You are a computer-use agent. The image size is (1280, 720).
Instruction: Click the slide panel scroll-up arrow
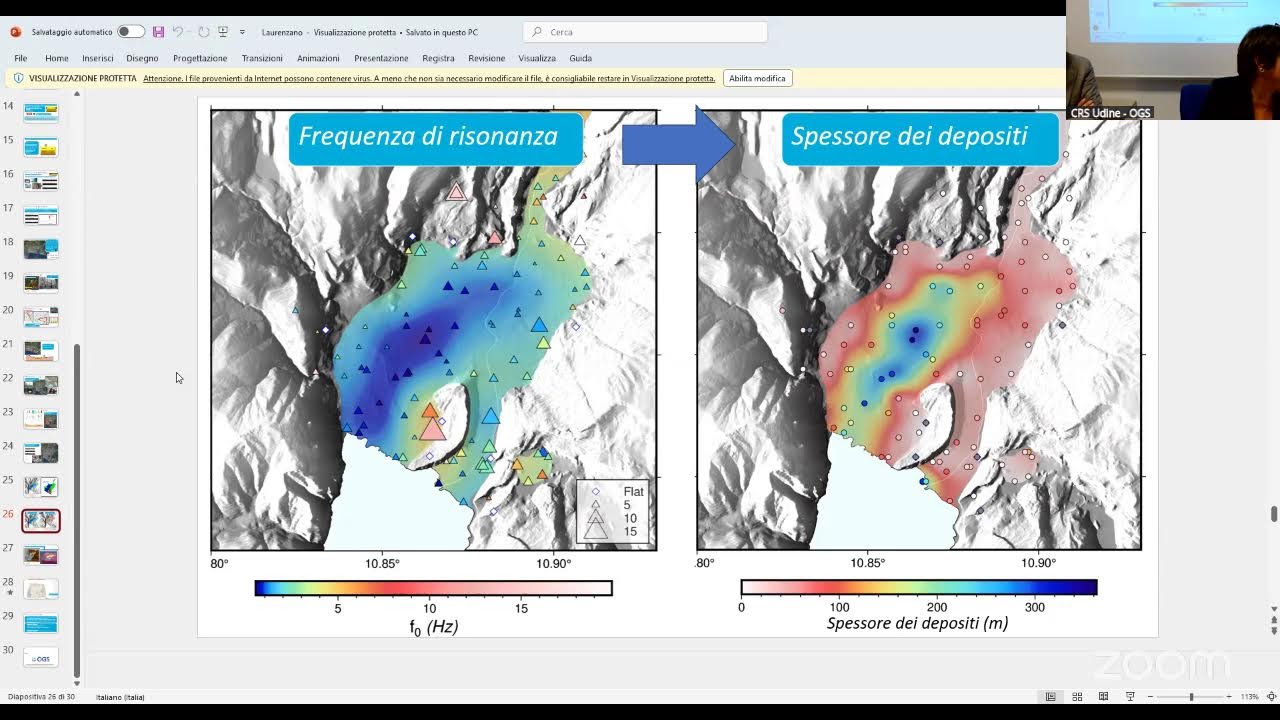(x=77, y=94)
